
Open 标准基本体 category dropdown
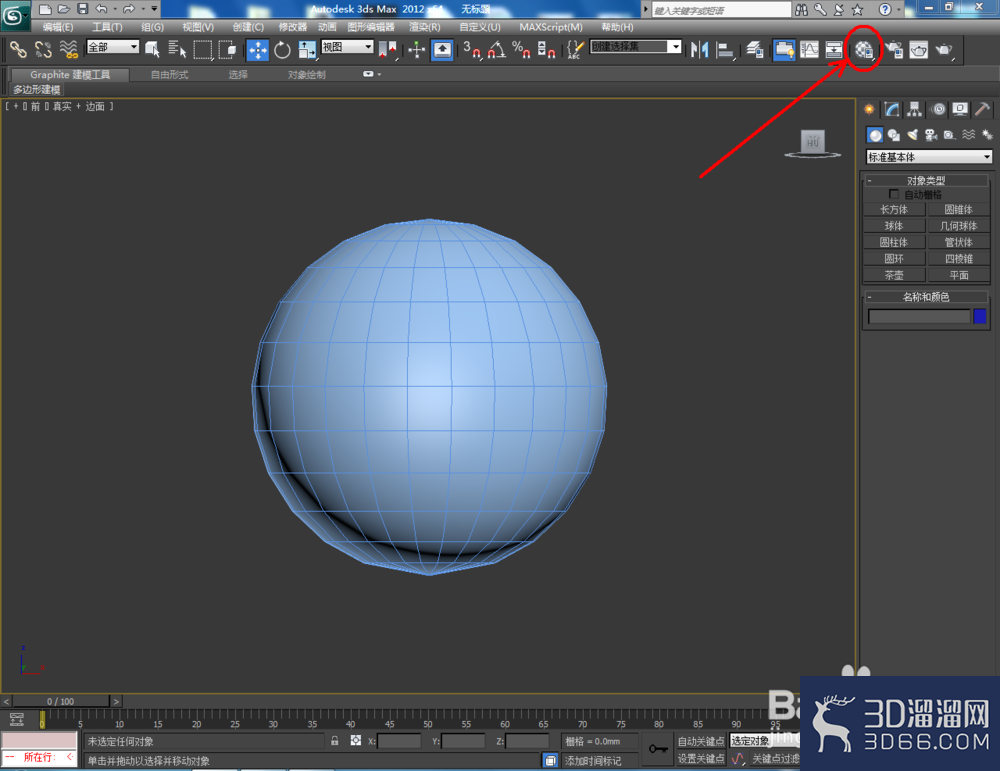(x=929, y=157)
